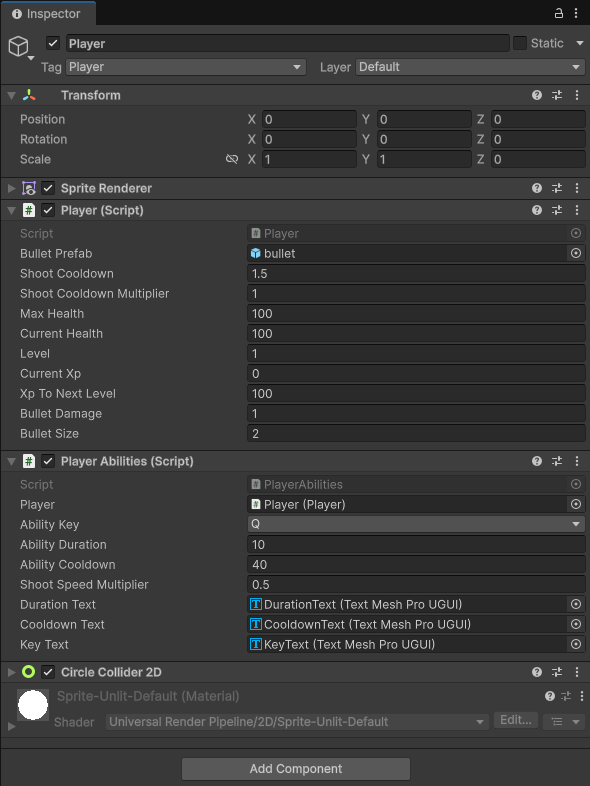Click the Position X field
The height and width of the screenshot is (786, 590).
point(309,119)
